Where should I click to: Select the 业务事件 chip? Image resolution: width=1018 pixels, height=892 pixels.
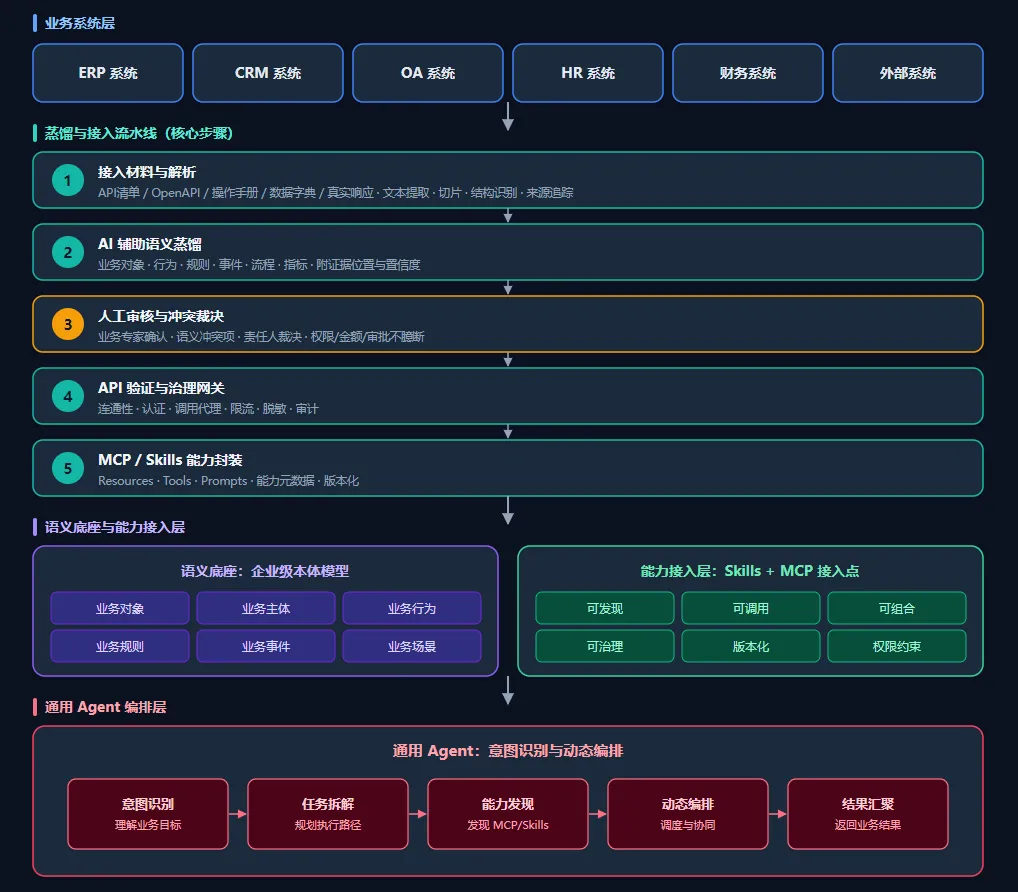coord(266,646)
